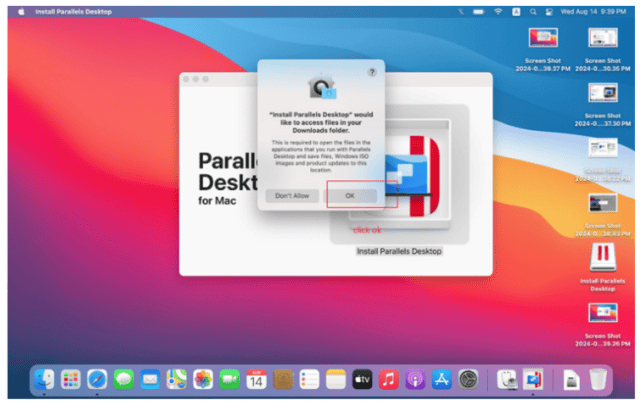Image resolution: width=640 pixels, height=405 pixels.
Task: Select the Screen Shot 39.26 PM desktop file
Action: [603, 313]
